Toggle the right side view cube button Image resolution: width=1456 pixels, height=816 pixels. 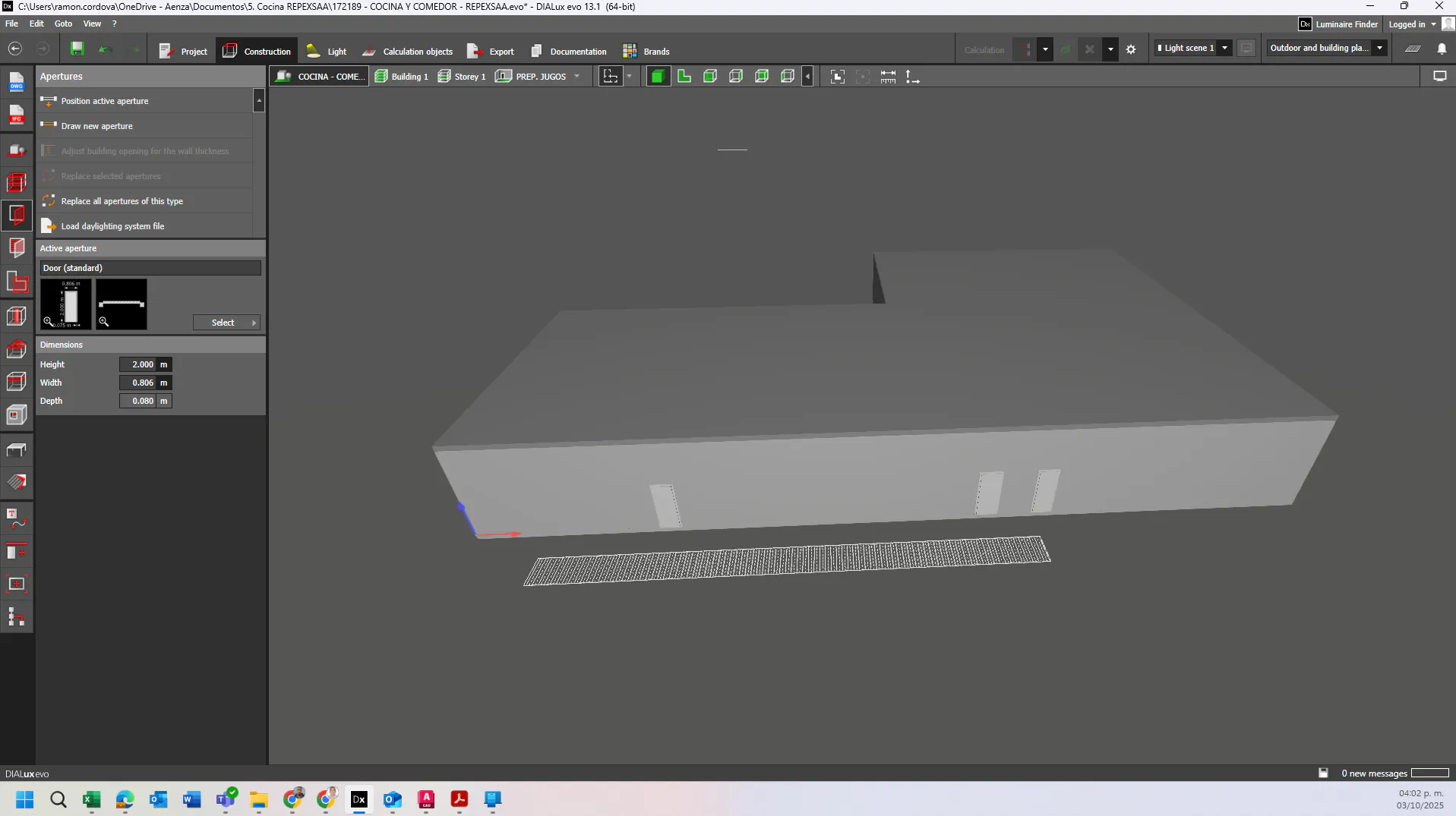(735, 76)
